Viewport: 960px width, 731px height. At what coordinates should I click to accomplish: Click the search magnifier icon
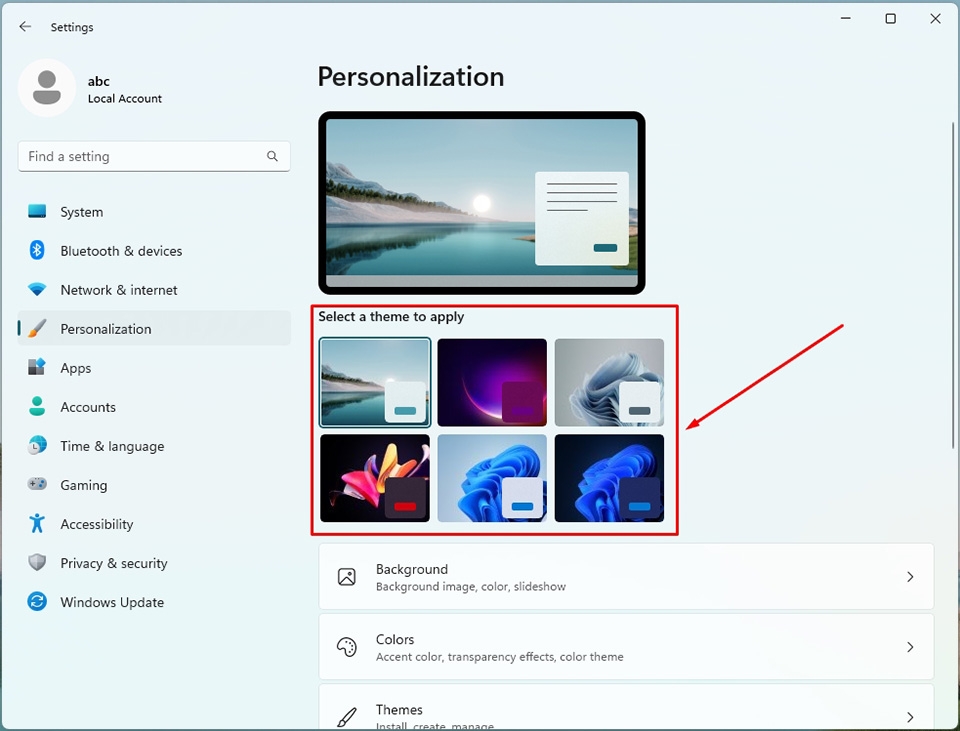tap(272, 156)
